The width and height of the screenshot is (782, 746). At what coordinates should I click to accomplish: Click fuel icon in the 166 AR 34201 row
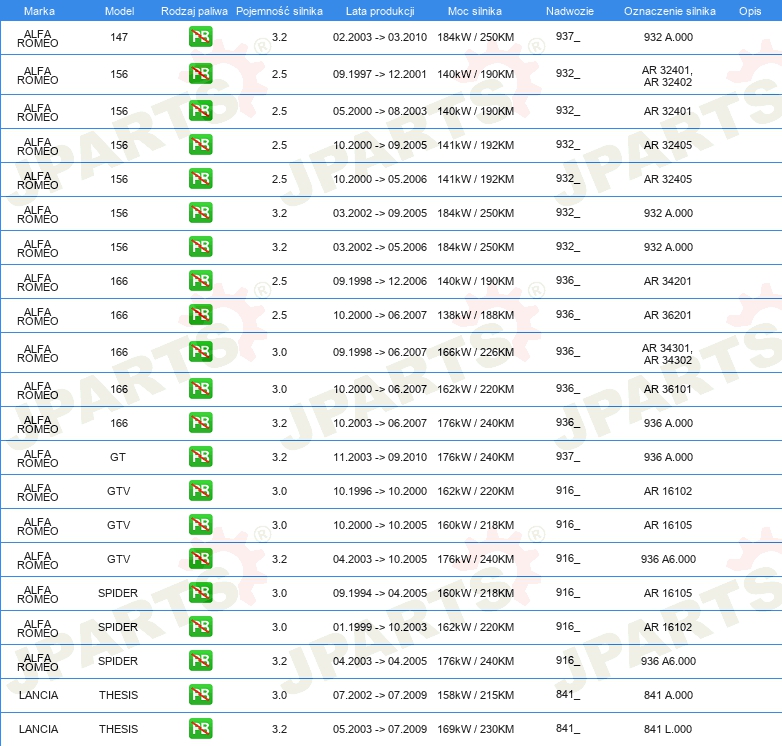(x=200, y=281)
